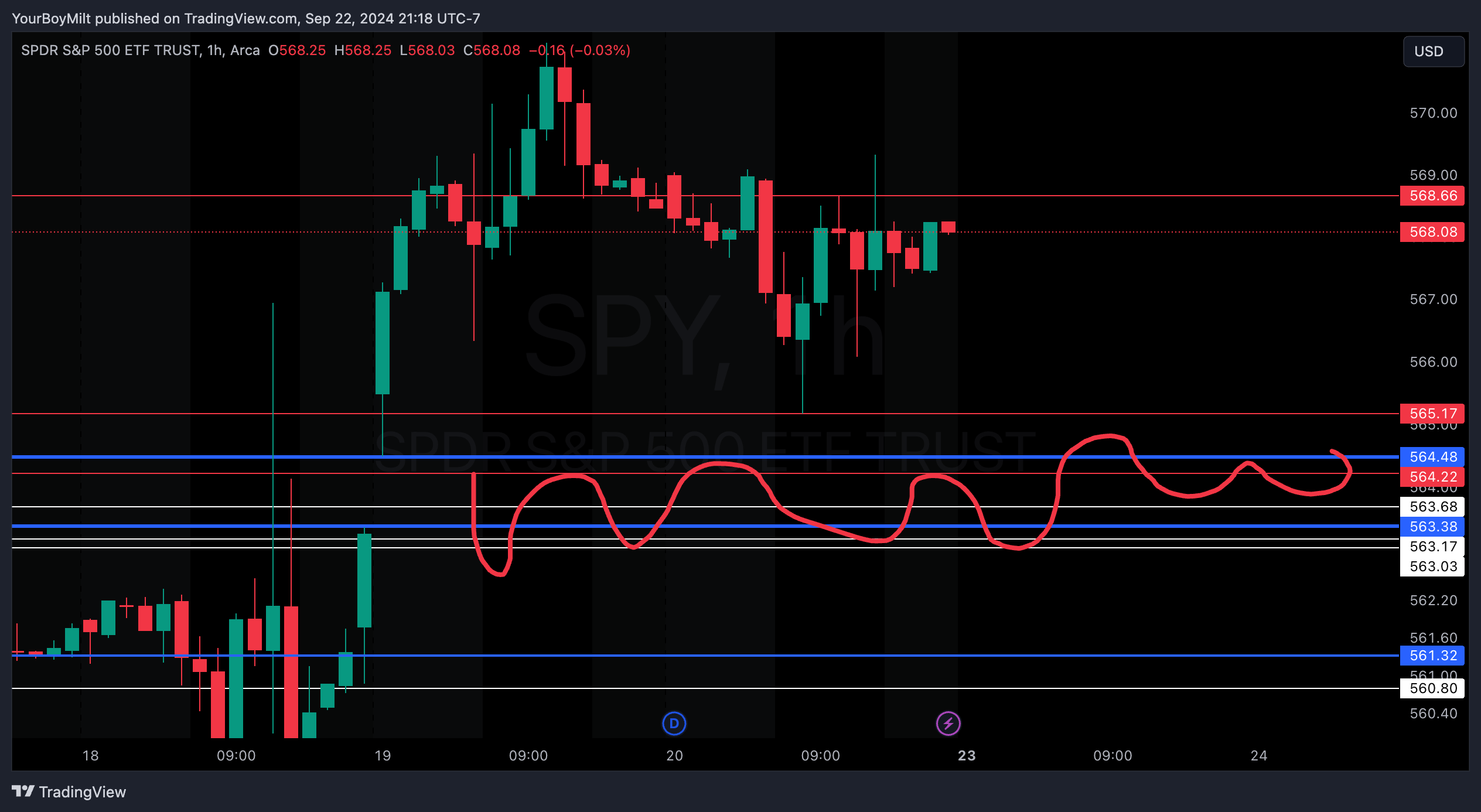Select the blue 563.38 level label
Viewport: 1481px width, 812px height.
1432,526
